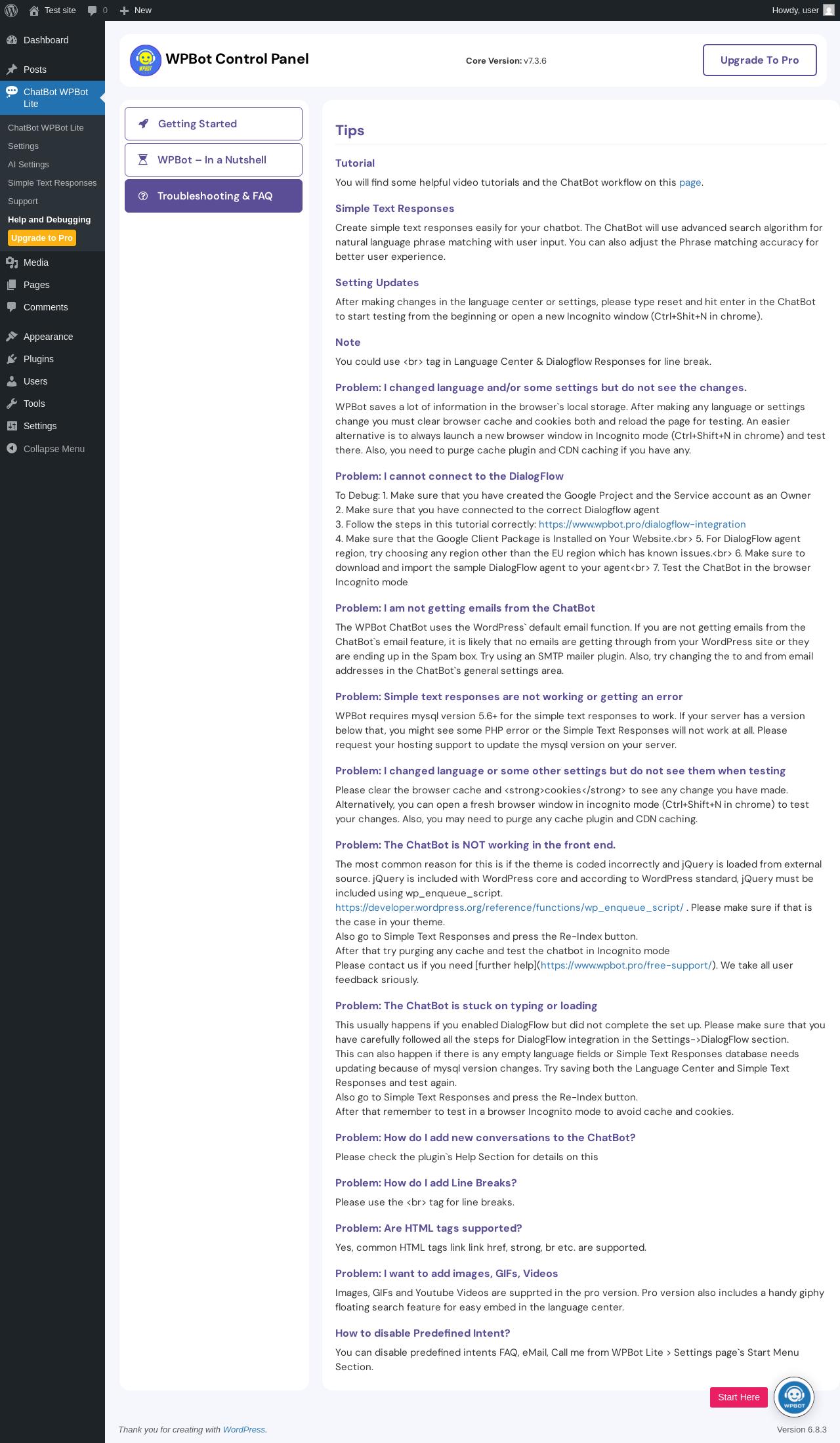Click the WordPress link in footer
Screen dimensions: 840x1443
243,1429
